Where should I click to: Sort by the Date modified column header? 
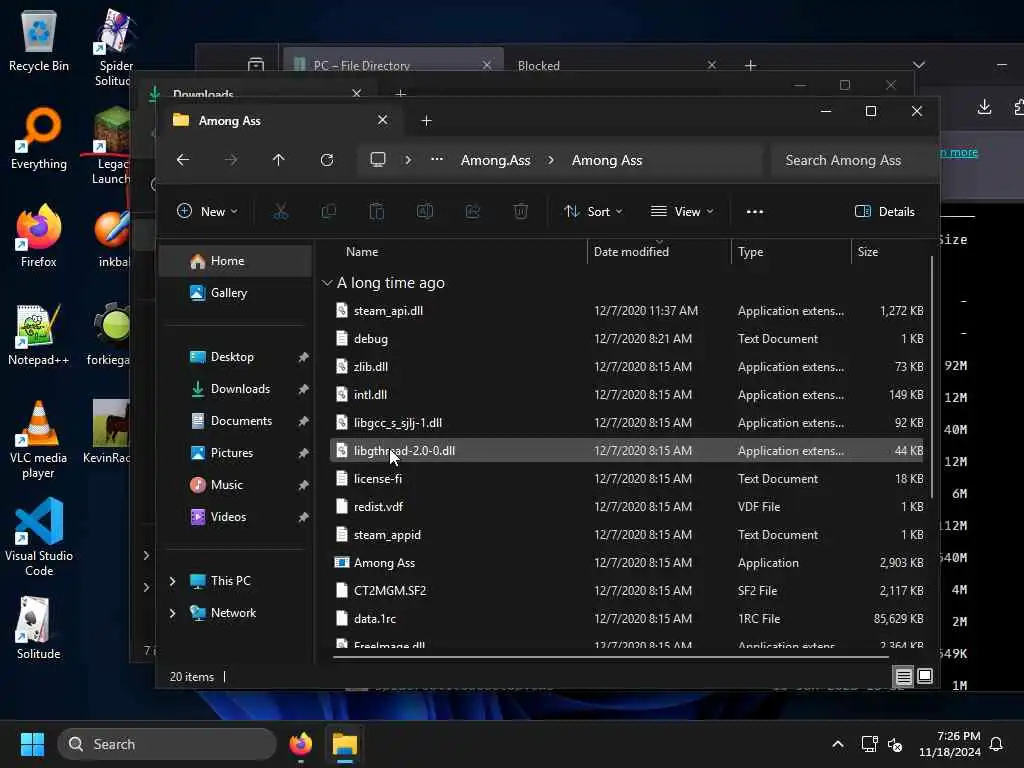pos(631,252)
